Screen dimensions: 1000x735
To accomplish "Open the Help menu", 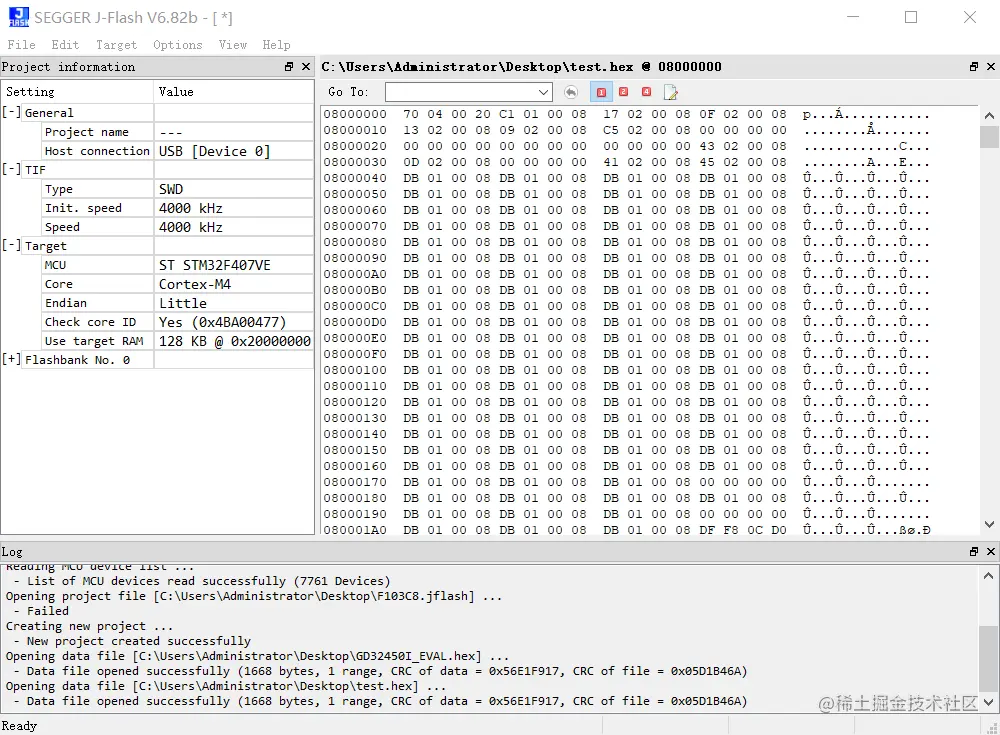I will coord(276,45).
